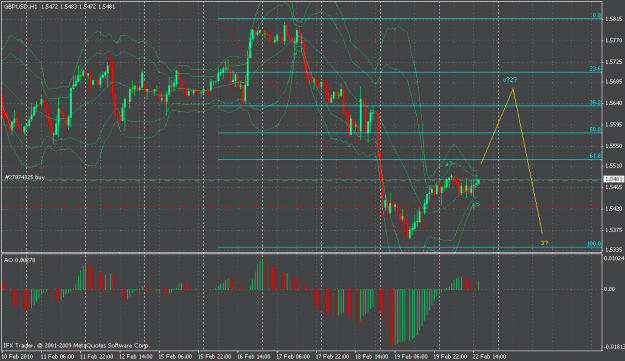
Task: Click the 19 Feb 22:00 time label
Action: coord(450,356)
